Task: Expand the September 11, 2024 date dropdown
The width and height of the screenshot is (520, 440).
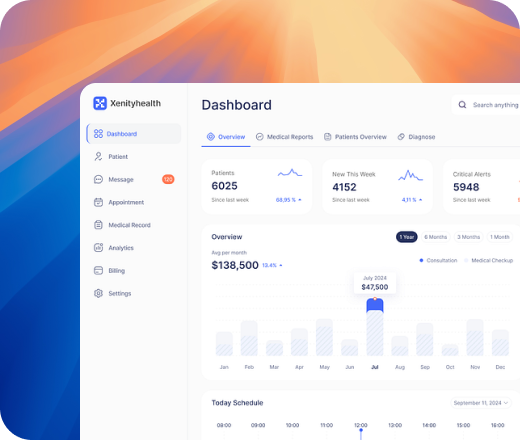Action: point(481,403)
